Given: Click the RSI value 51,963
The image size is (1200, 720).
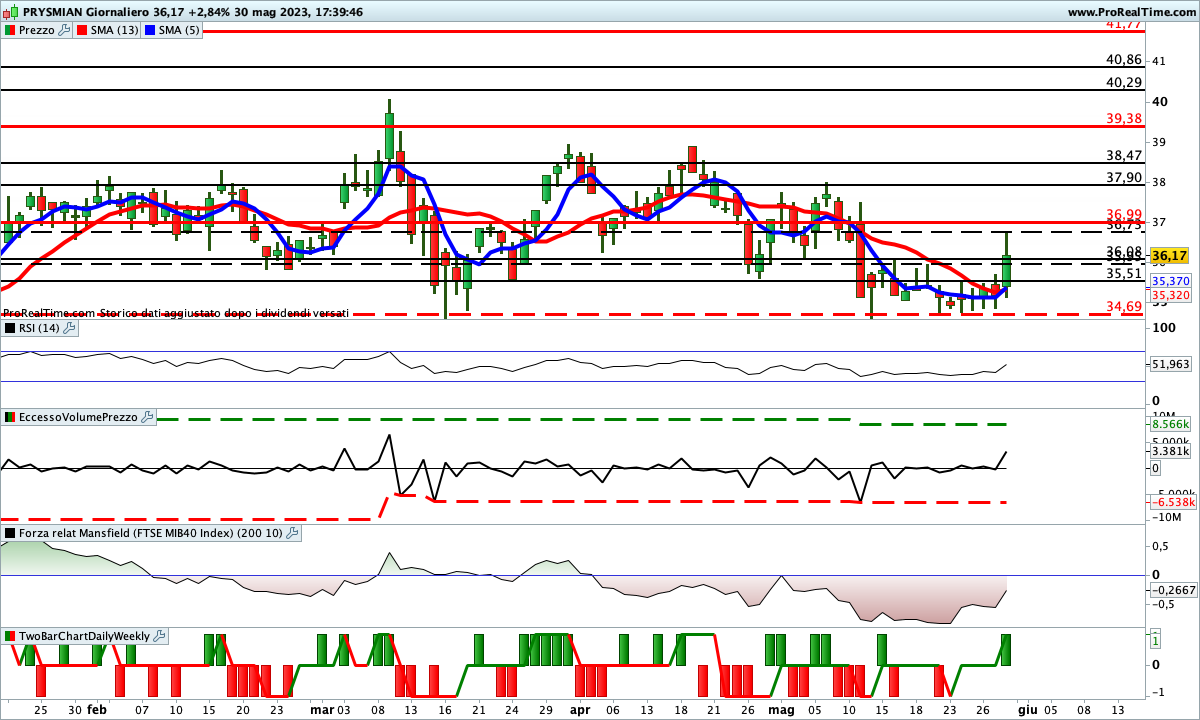Looking at the screenshot, I should [x=1171, y=364].
